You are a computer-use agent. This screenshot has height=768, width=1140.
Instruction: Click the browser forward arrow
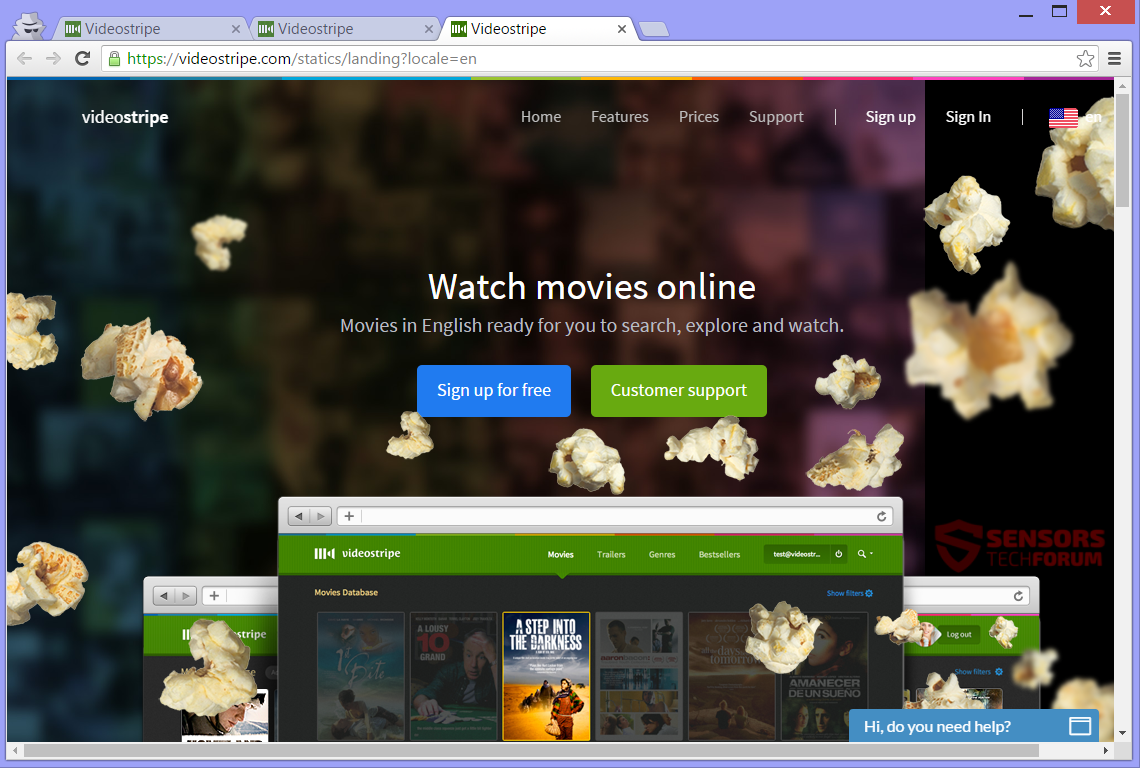click(53, 59)
